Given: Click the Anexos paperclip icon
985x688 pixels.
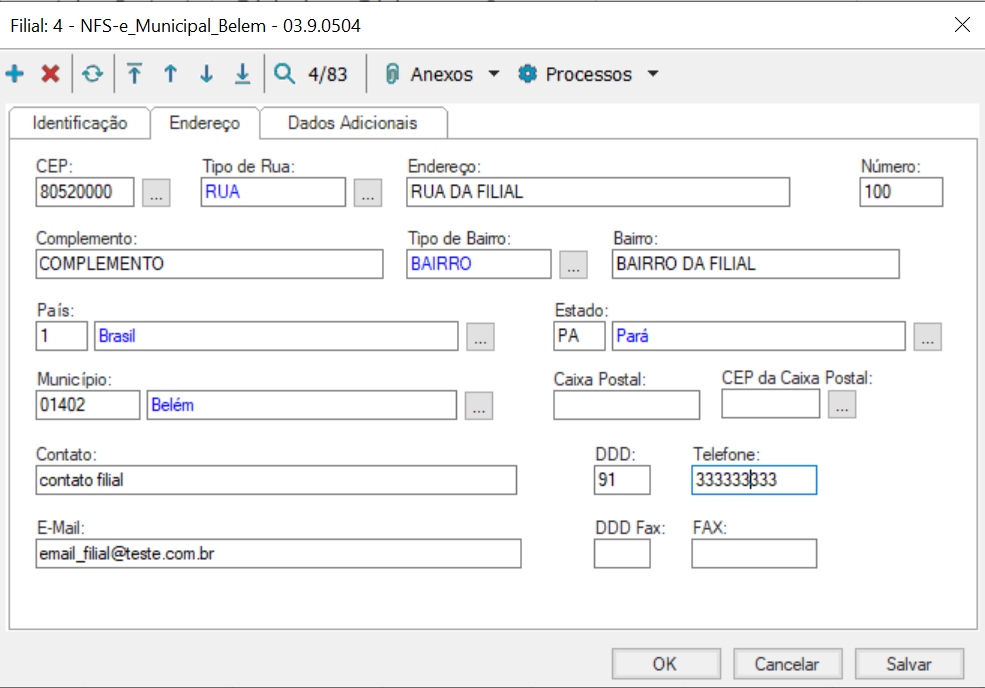Looking at the screenshot, I should [392, 74].
